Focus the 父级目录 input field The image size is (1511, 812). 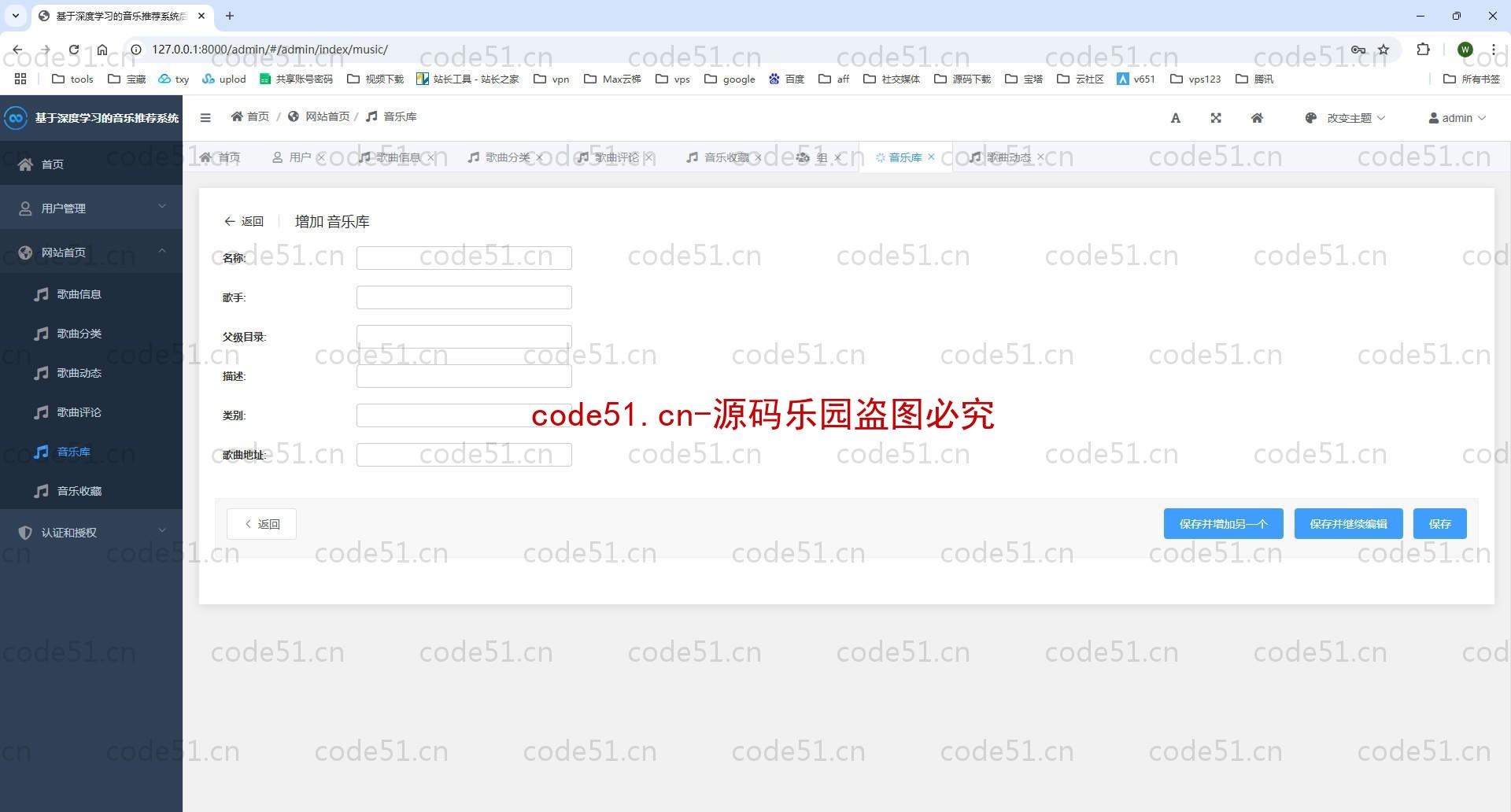click(x=464, y=337)
